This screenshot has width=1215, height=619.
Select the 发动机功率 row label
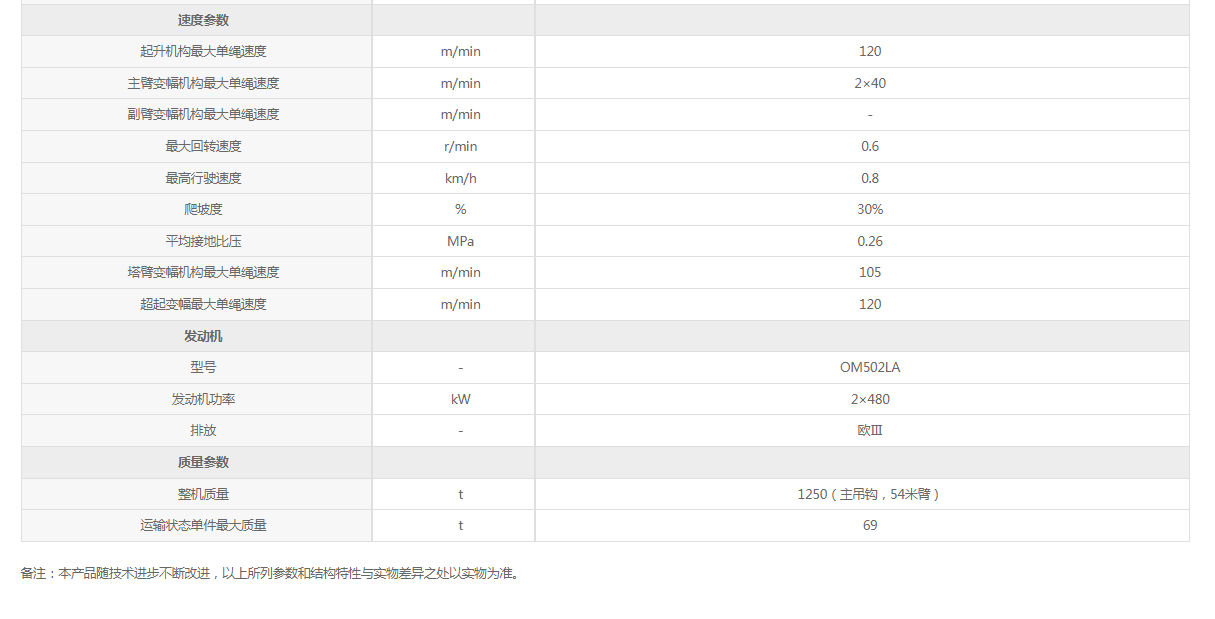tap(203, 399)
